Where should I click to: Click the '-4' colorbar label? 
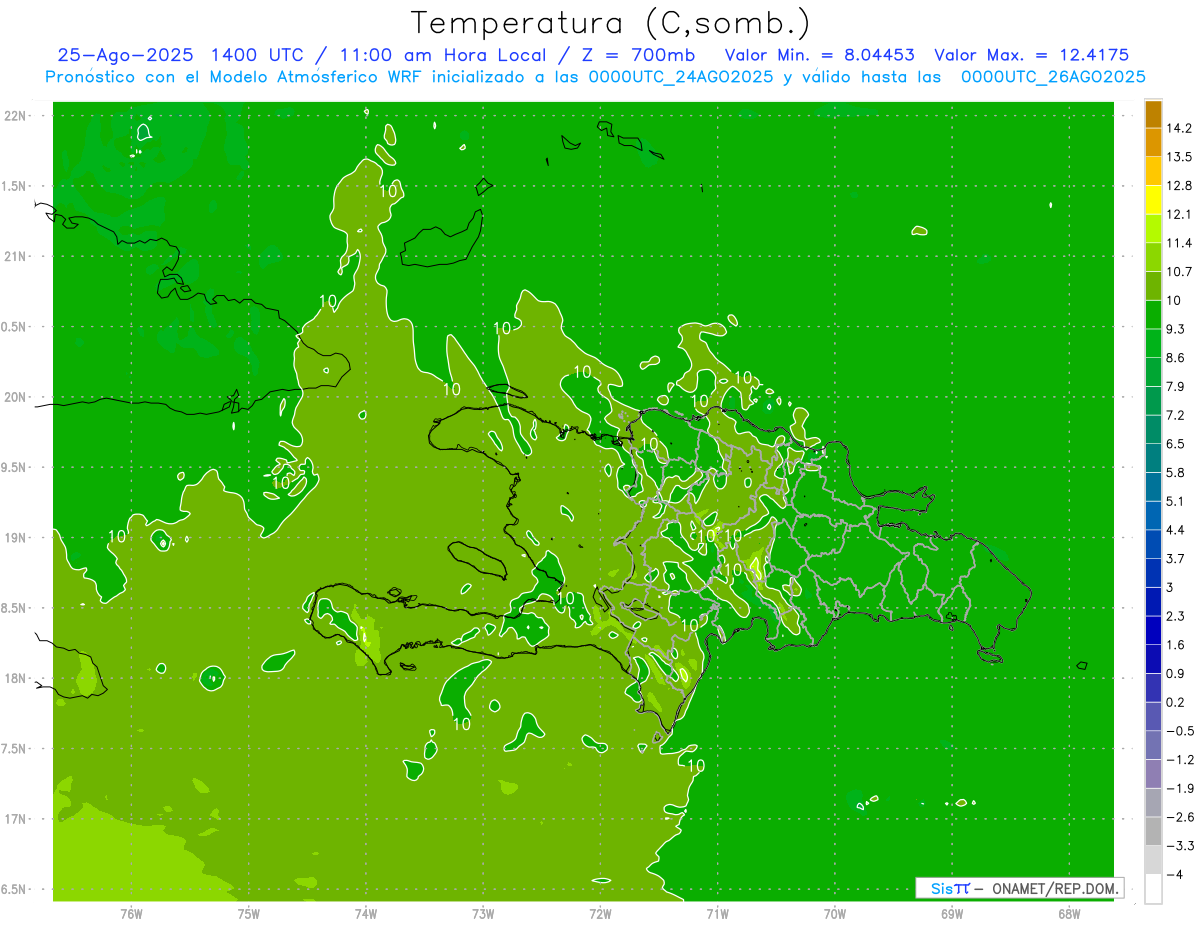pos(1175,875)
